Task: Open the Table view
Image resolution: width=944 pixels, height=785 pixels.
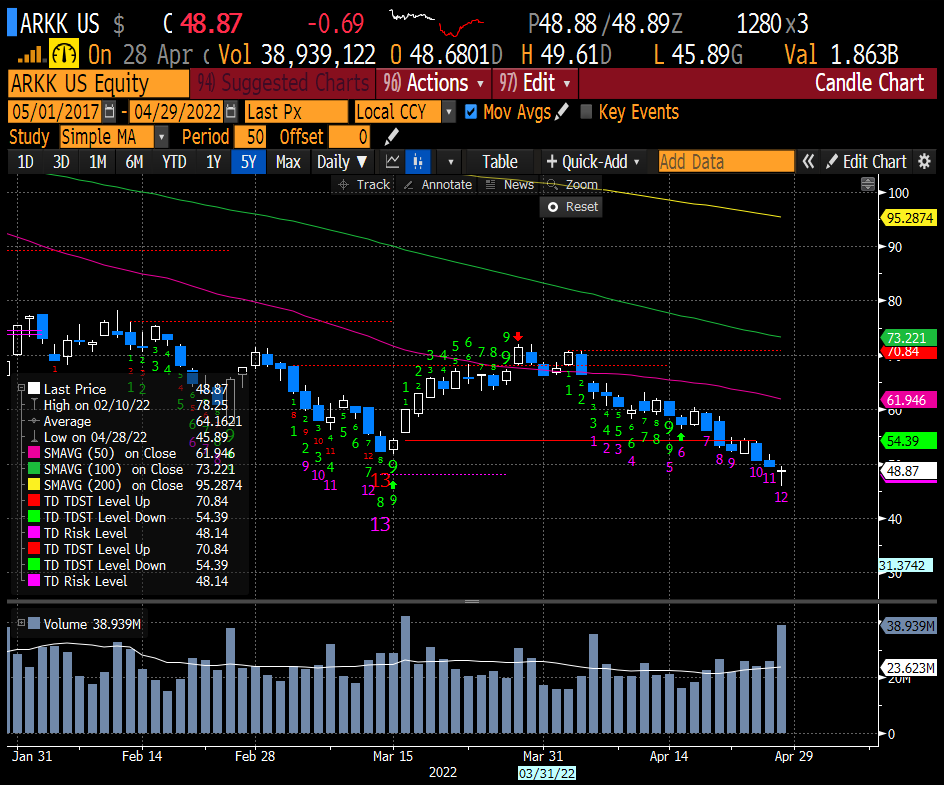Action: point(500,162)
